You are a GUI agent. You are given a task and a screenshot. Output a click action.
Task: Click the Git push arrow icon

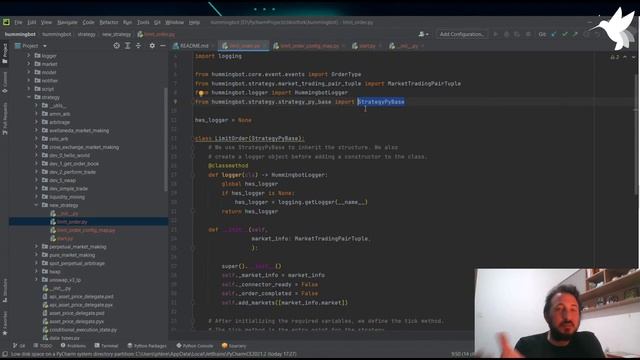(x=576, y=34)
